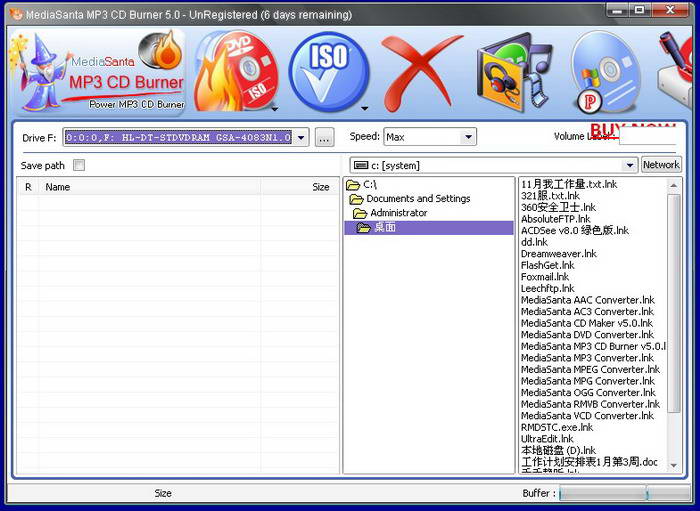The width and height of the screenshot is (700, 511).
Task: Click the blue ISO checkmark icon
Action: pos(329,71)
